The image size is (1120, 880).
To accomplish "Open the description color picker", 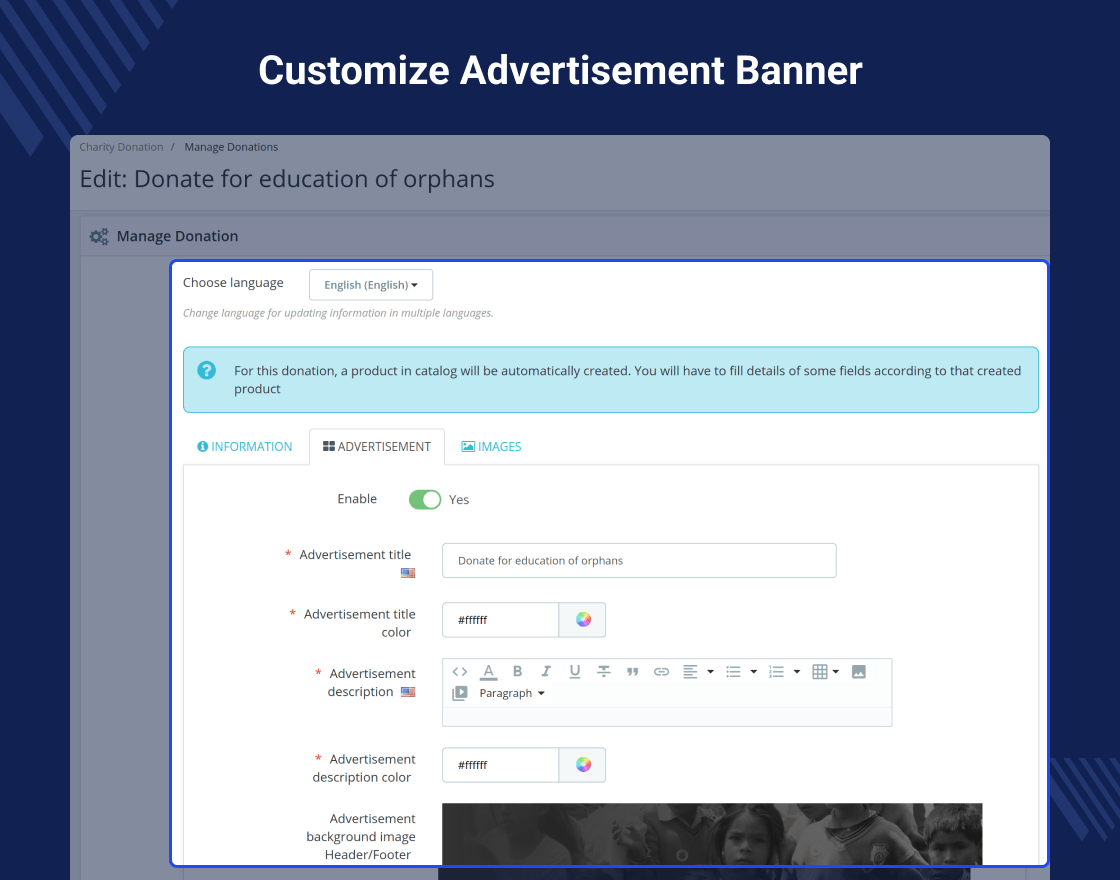I will click(x=583, y=765).
